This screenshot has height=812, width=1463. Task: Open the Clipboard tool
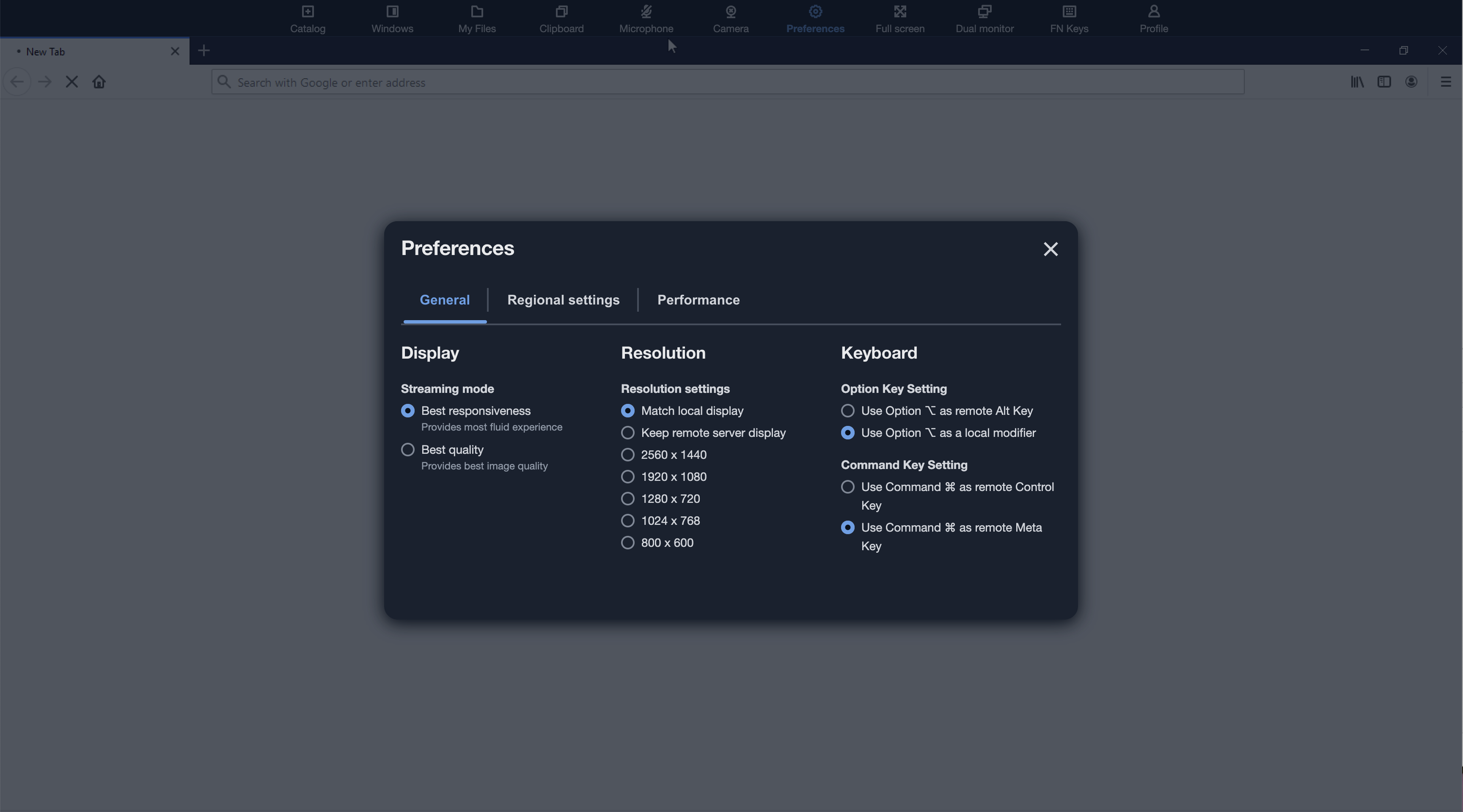tap(561, 19)
